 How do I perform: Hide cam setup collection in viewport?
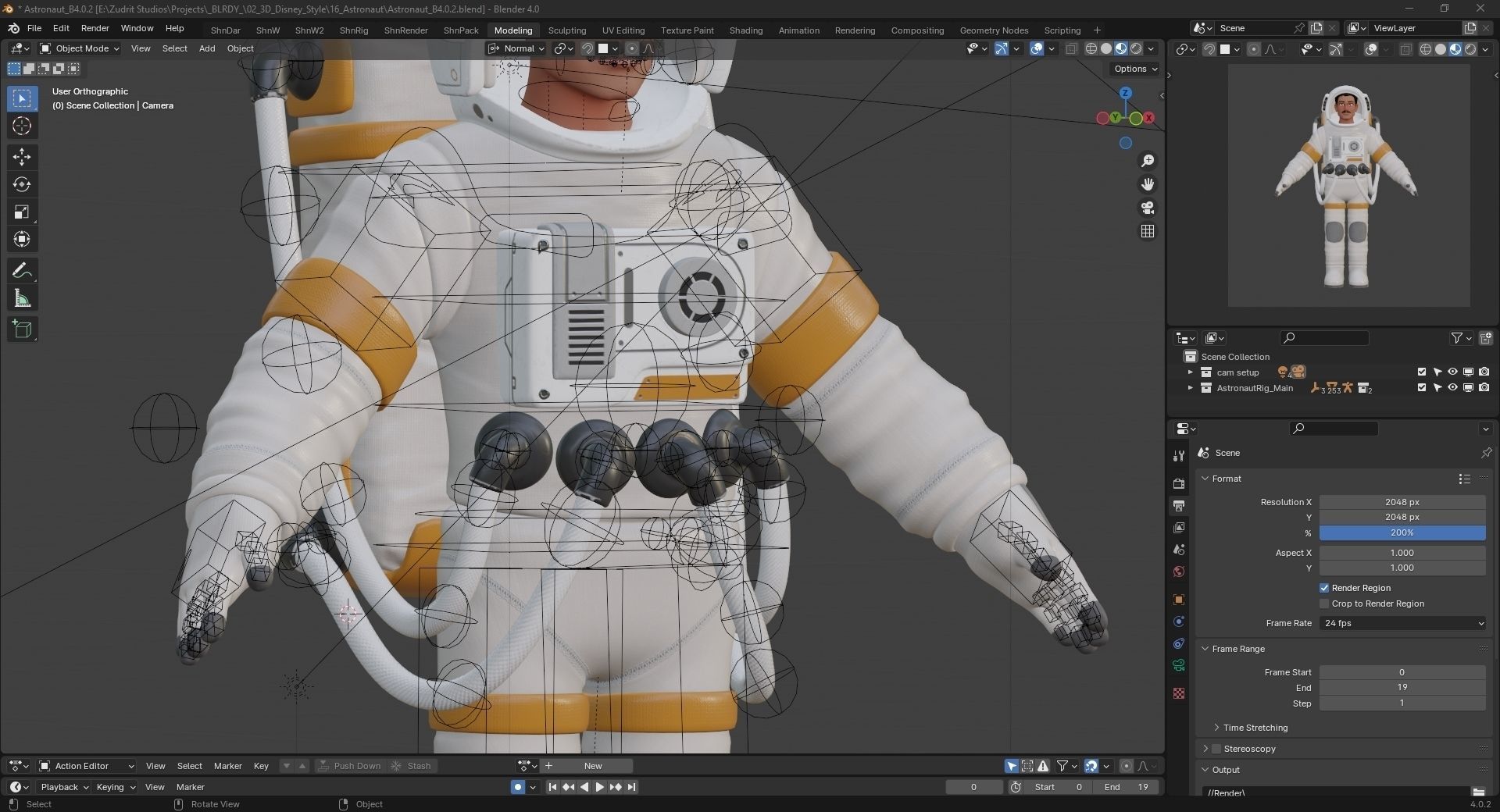coord(1453,372)
